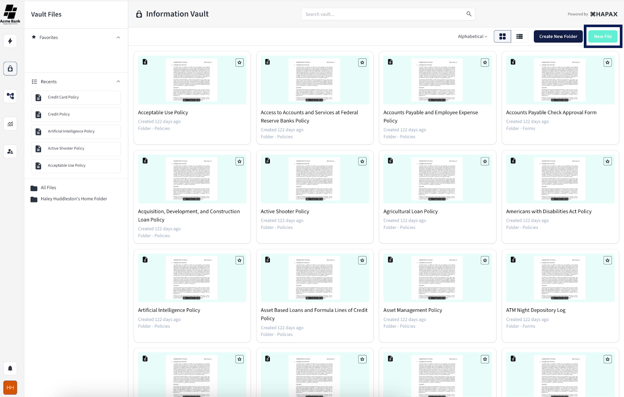Favorite the Active Shooter Policy card
Viewport: 624px width, 397px height.
coord(362,161)
